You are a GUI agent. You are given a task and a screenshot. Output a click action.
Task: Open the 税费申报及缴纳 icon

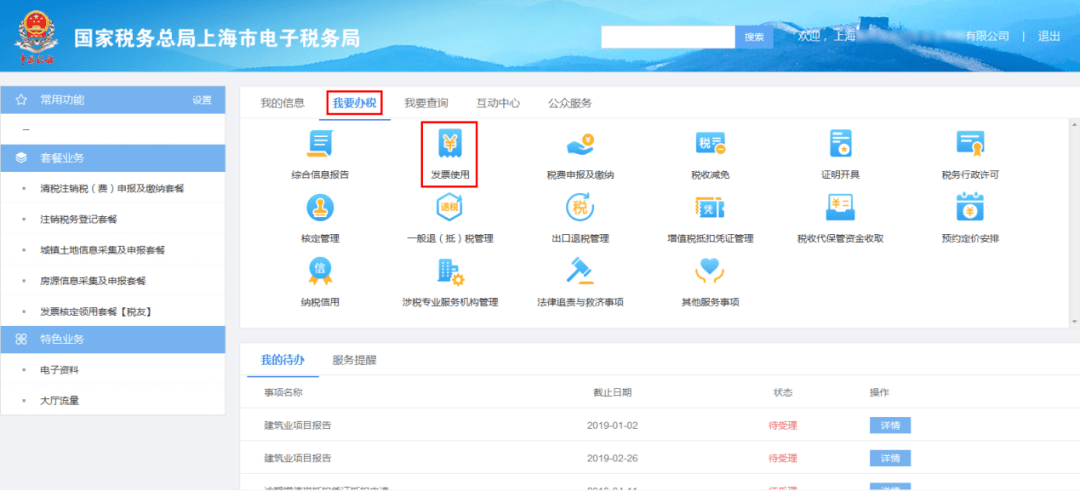click(x=580, y=144)
